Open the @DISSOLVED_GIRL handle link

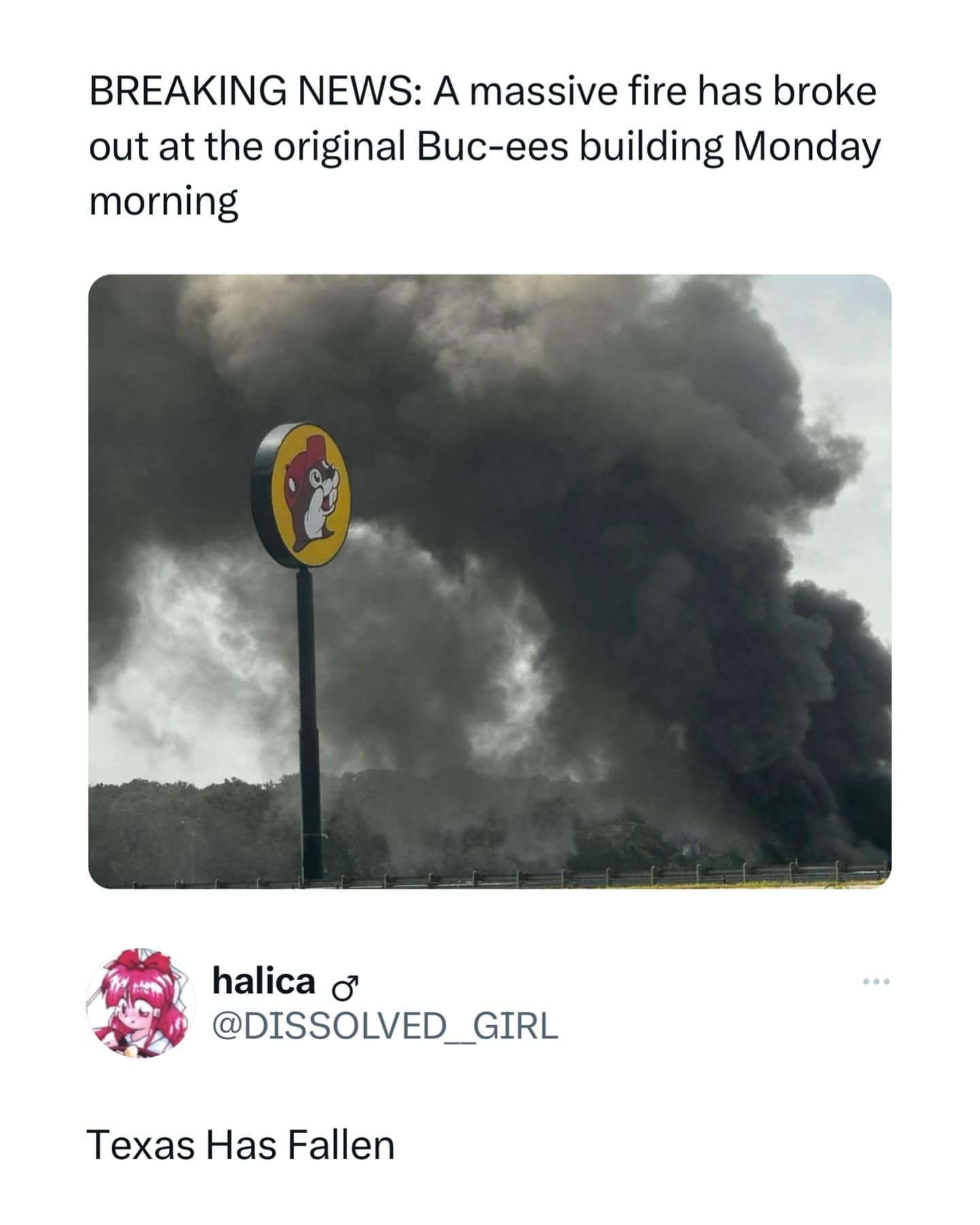pos(385,1026)
